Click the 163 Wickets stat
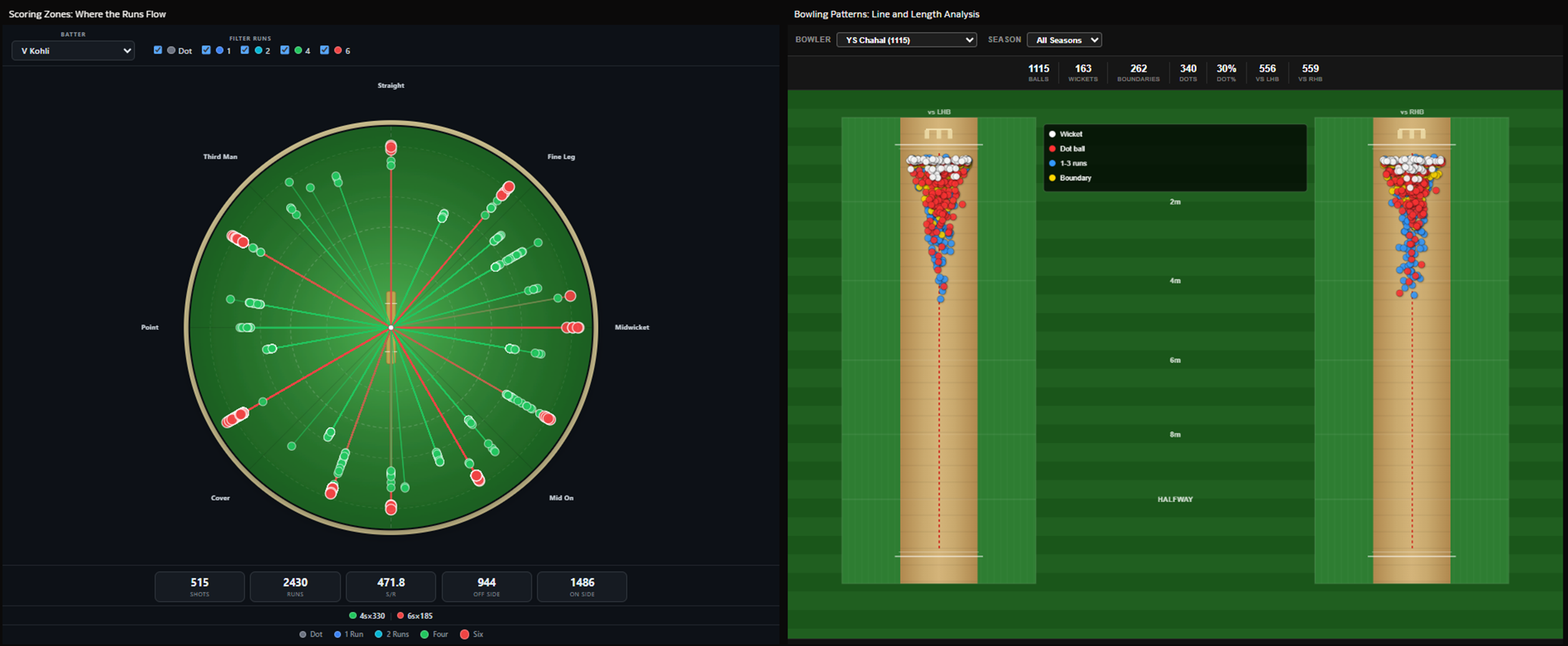Image resolution: width=1568 pixels, height=646 pixels. (x=1082, y=72)
